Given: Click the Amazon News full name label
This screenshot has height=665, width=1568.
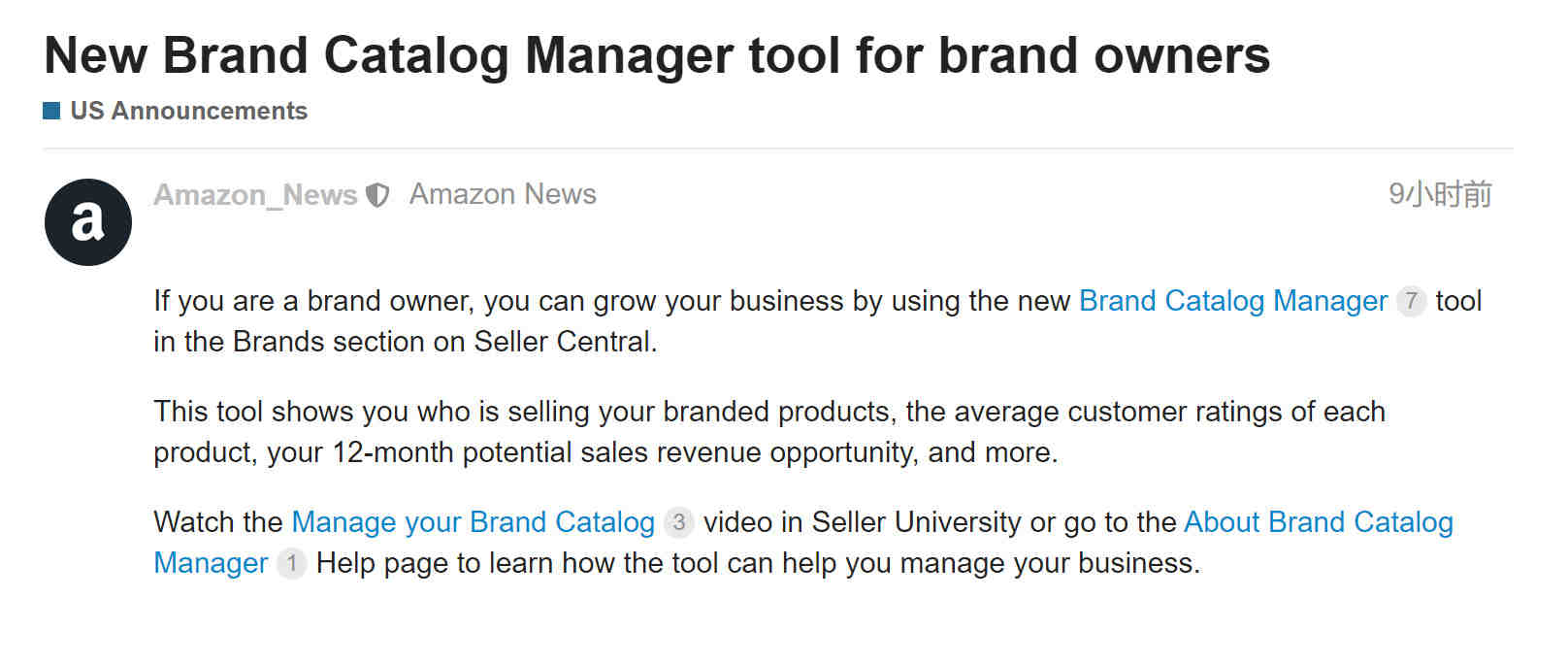Looking at the screenshot, I should tap(503, 194).
